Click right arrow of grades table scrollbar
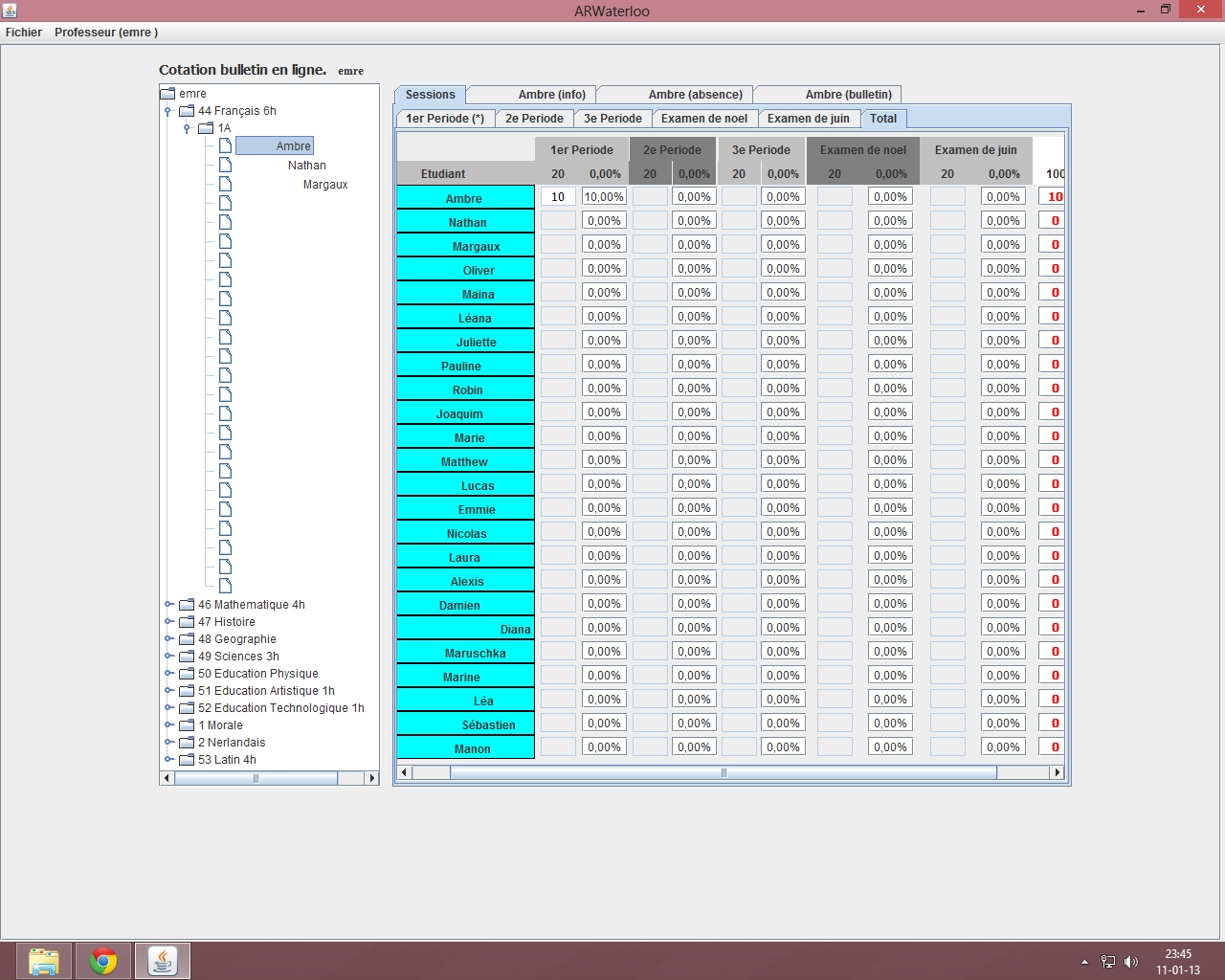This screenshot has width=1225, height=980. [x=1058, y=772]
